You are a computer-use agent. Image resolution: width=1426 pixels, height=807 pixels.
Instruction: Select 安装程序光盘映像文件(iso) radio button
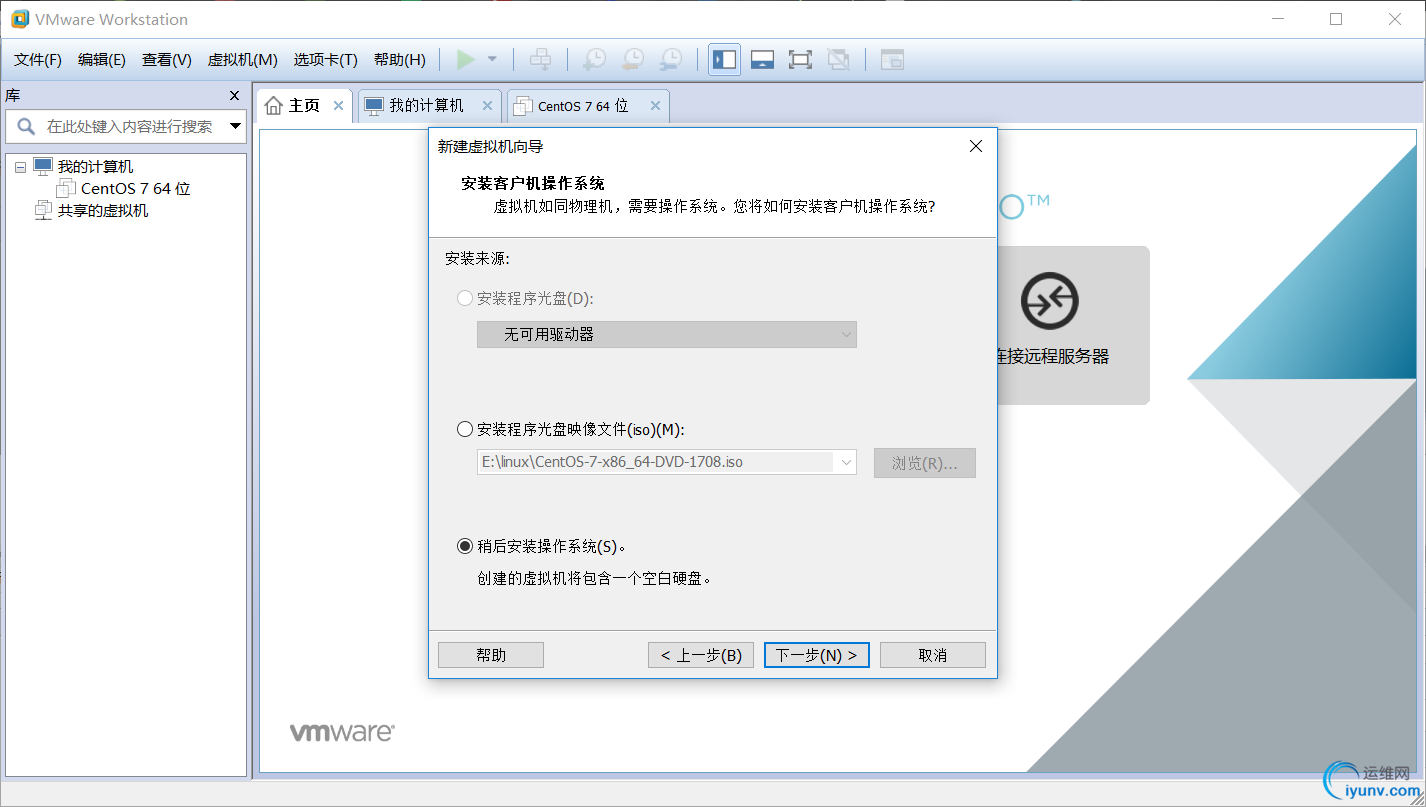tap(464, 429)
